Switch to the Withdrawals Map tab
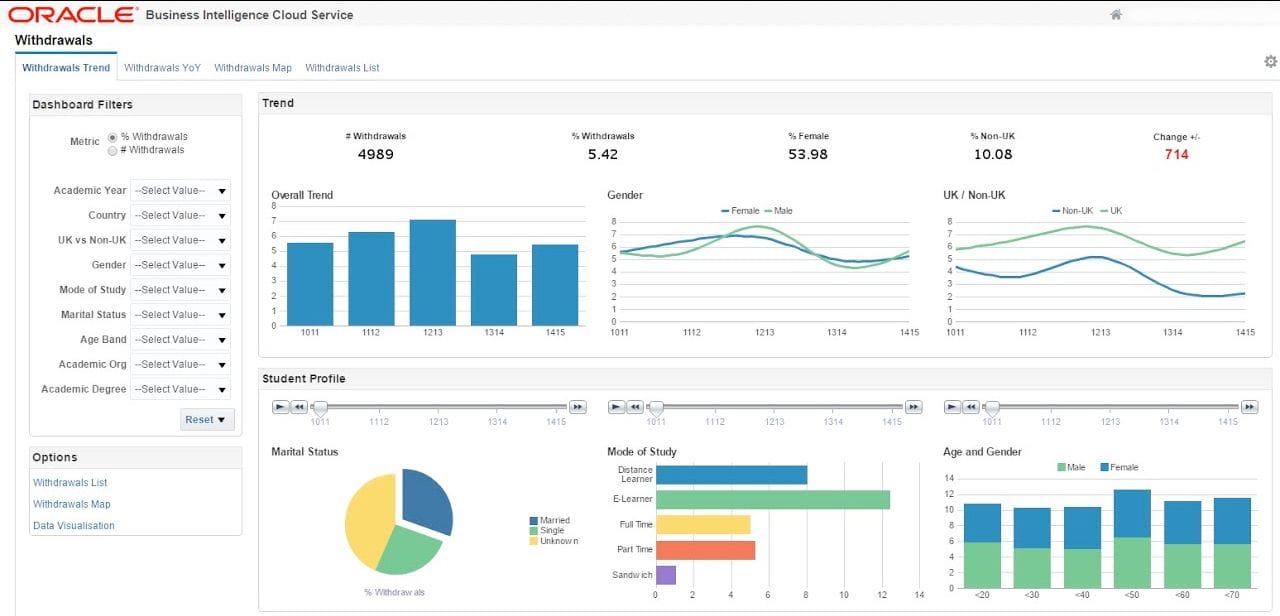The height and width of the screenshot is (616, 1280). click(252, 67)
